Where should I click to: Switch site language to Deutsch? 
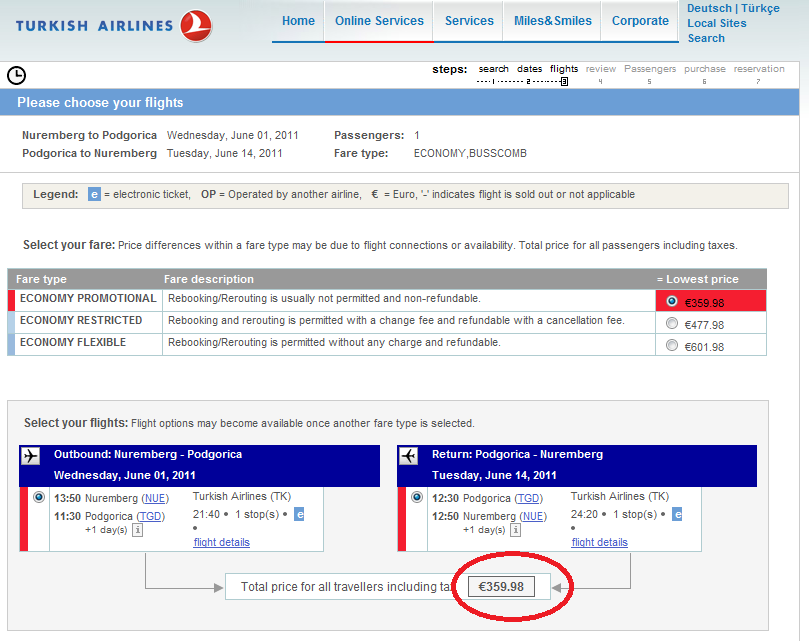click(709, 8)
